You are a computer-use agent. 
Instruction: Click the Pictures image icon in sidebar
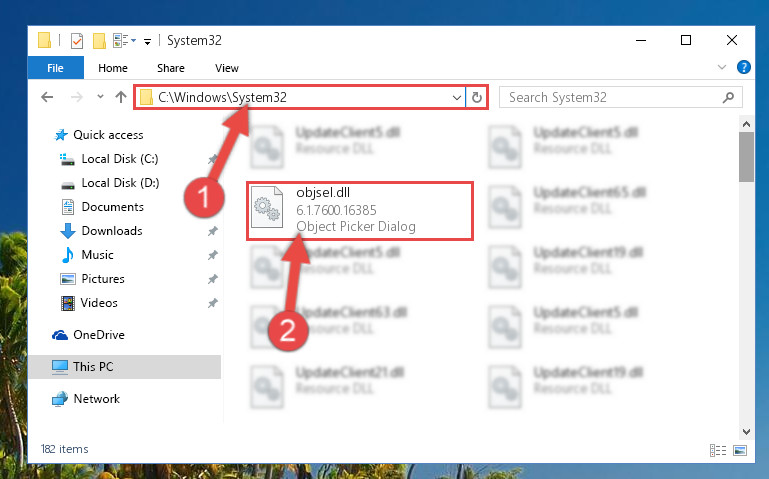pos(68,279)
